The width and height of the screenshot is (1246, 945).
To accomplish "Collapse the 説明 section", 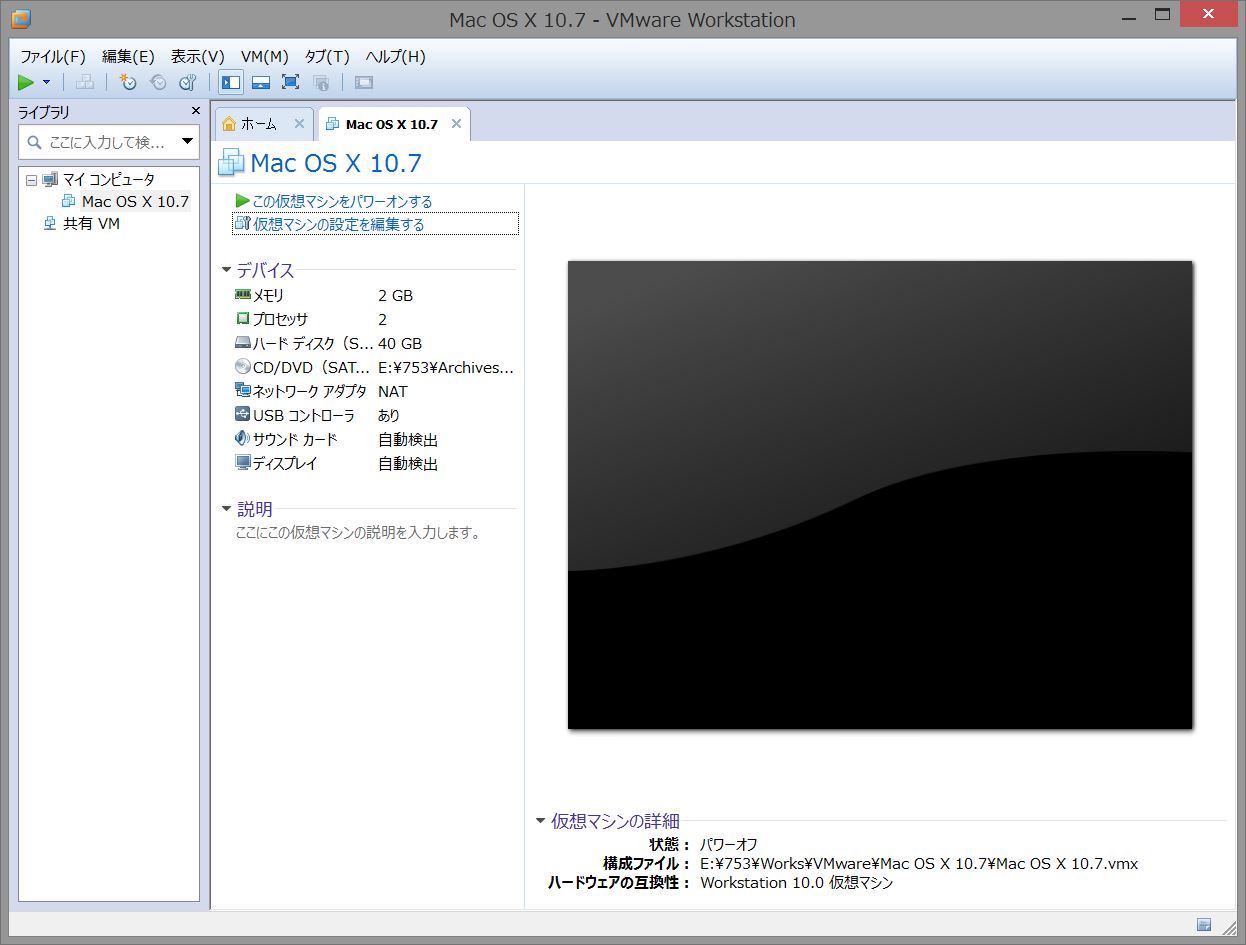I will [x=227, y=509].
